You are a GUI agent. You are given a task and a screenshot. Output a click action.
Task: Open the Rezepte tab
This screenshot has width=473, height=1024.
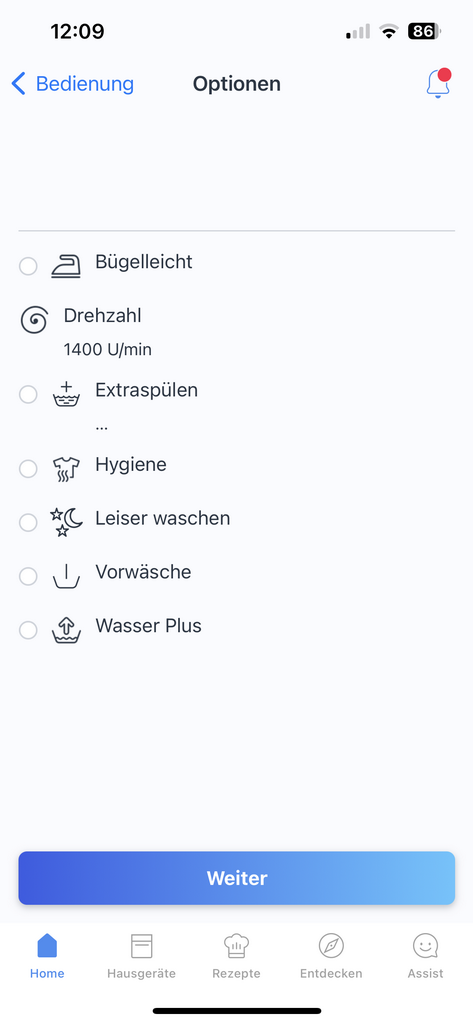(236, 956)
